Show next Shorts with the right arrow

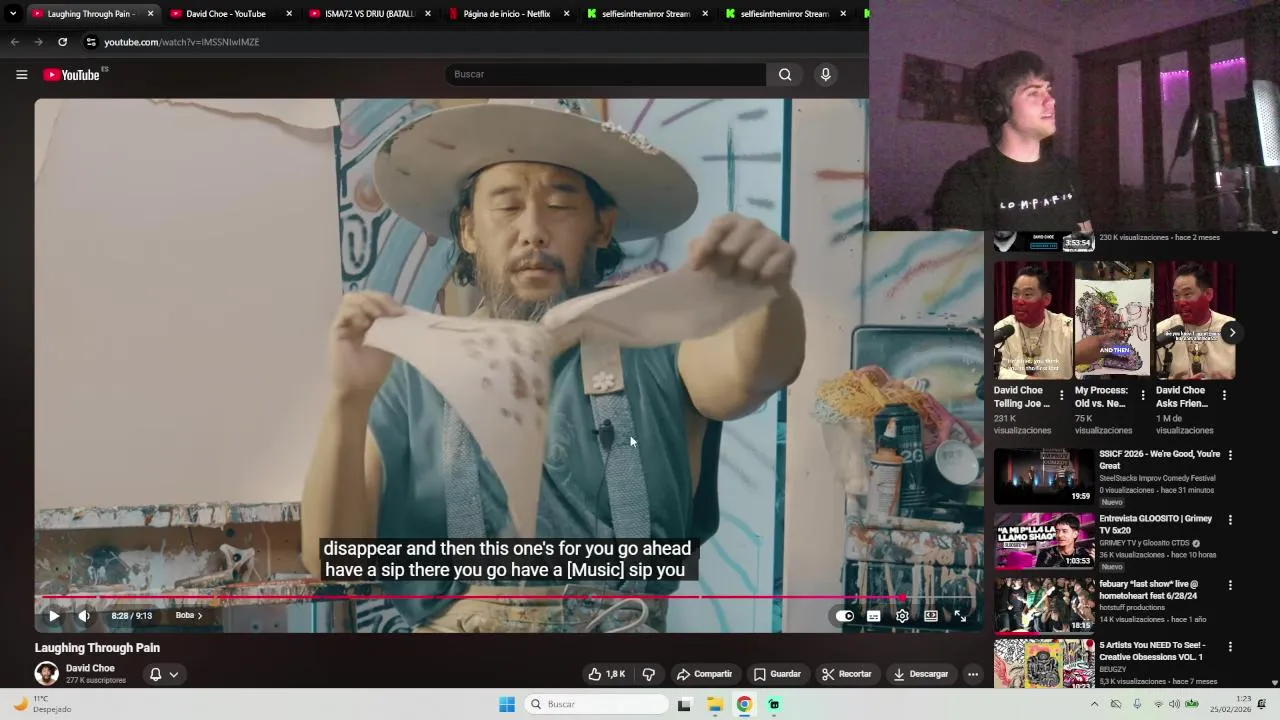(1232, 333)
